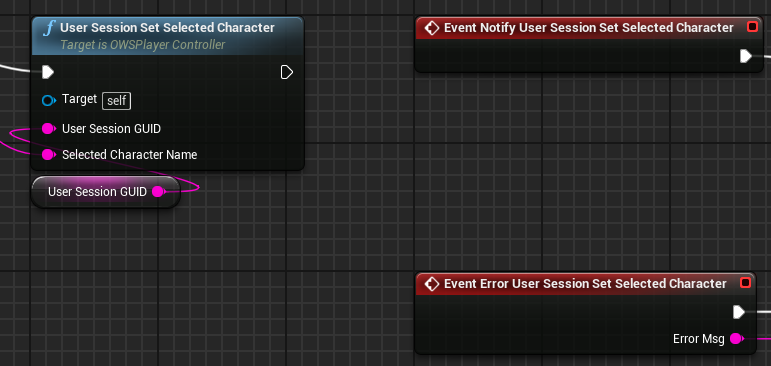Click the red delegate pin on Event Notify node
Viewport: 771px width, 366px height.
point(752,27)
